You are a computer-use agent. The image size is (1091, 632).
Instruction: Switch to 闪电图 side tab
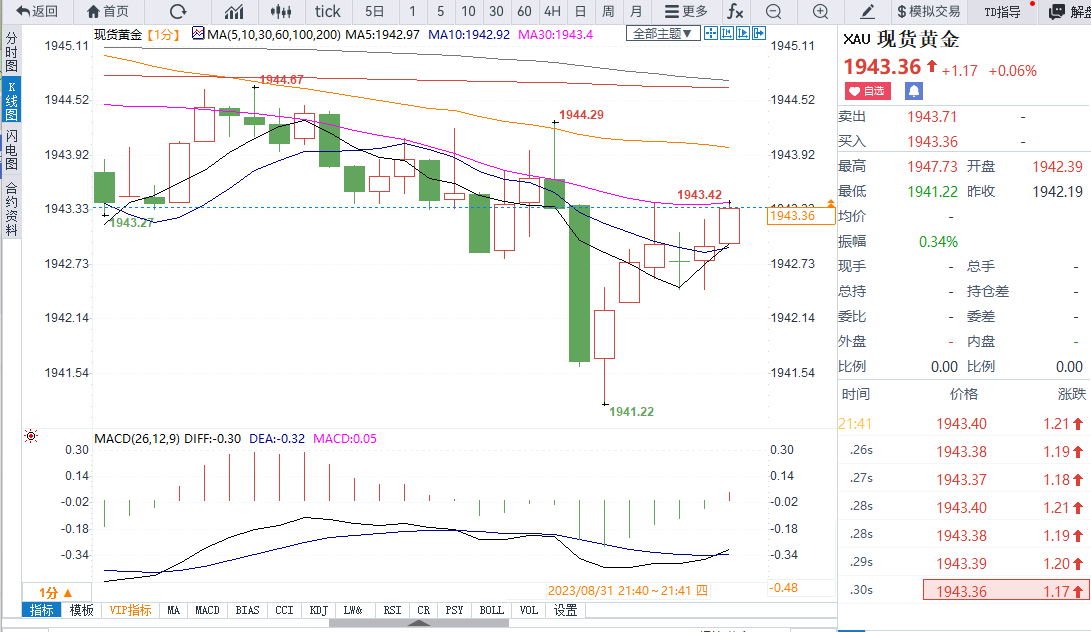(x=11, y=148)
